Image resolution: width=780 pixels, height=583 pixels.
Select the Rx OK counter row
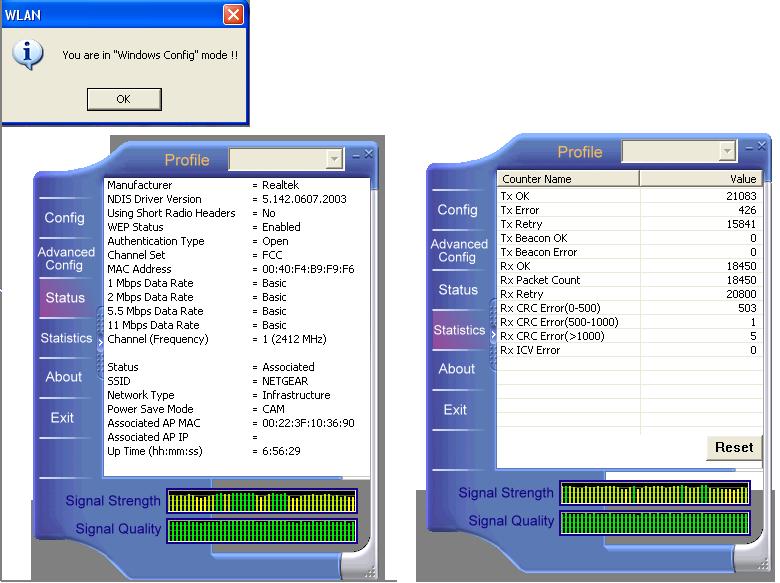(629, 266)
